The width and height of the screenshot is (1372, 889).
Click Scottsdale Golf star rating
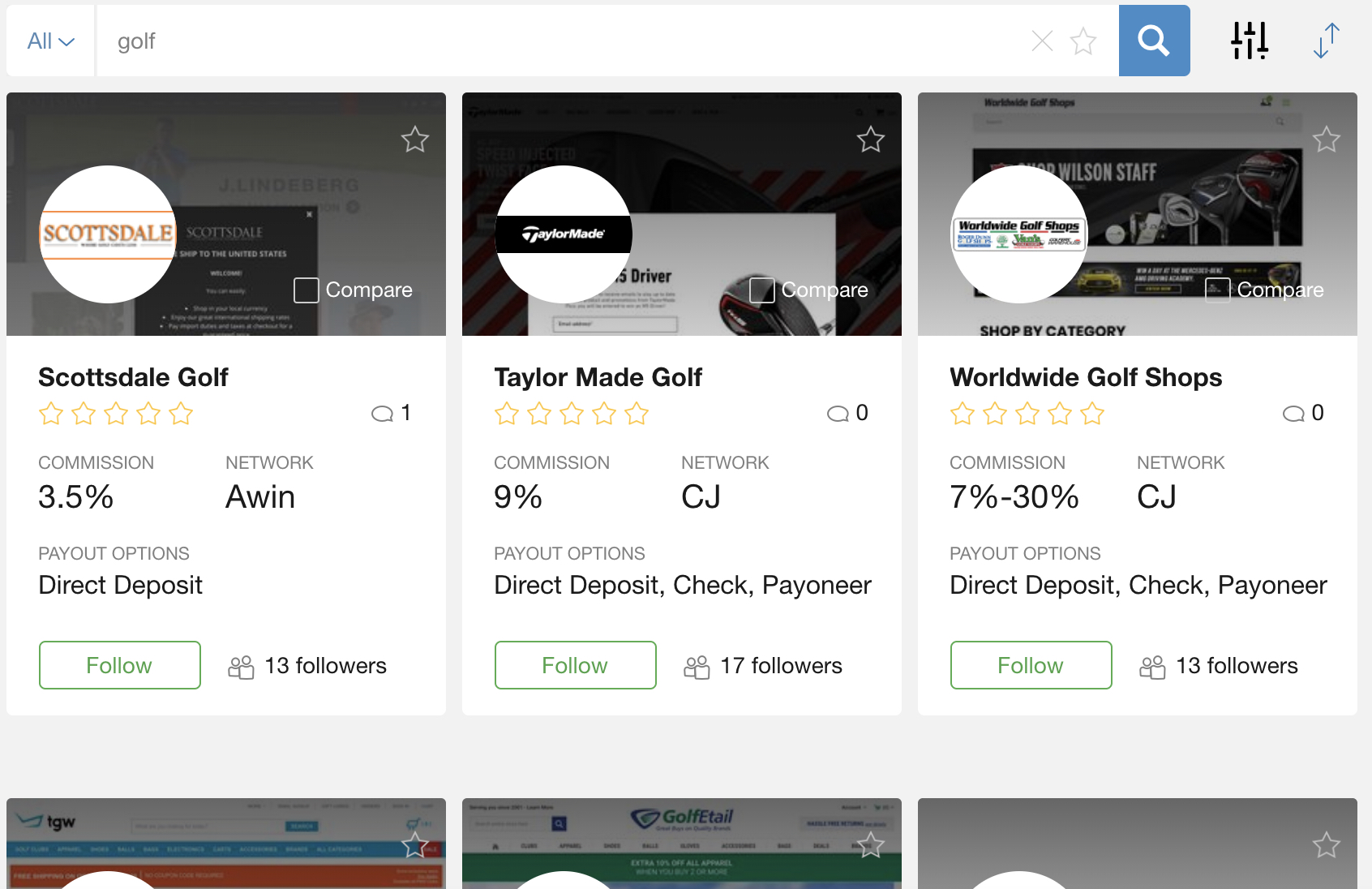tap(116, 414)
